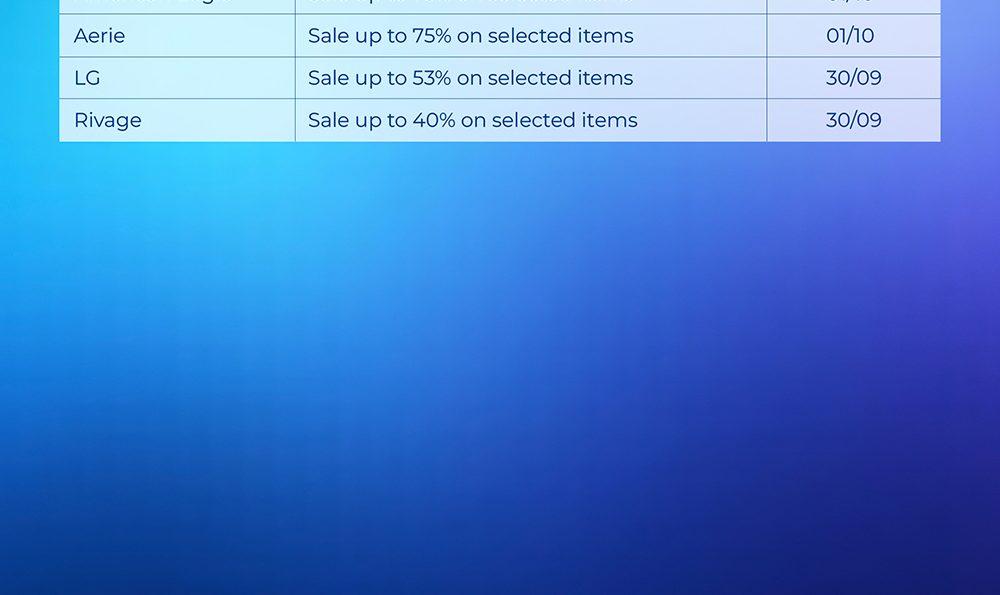Open the Rivage 40% sale offer text
Image resolution: width=1000 pixels, height=595 pixels.
472,120
